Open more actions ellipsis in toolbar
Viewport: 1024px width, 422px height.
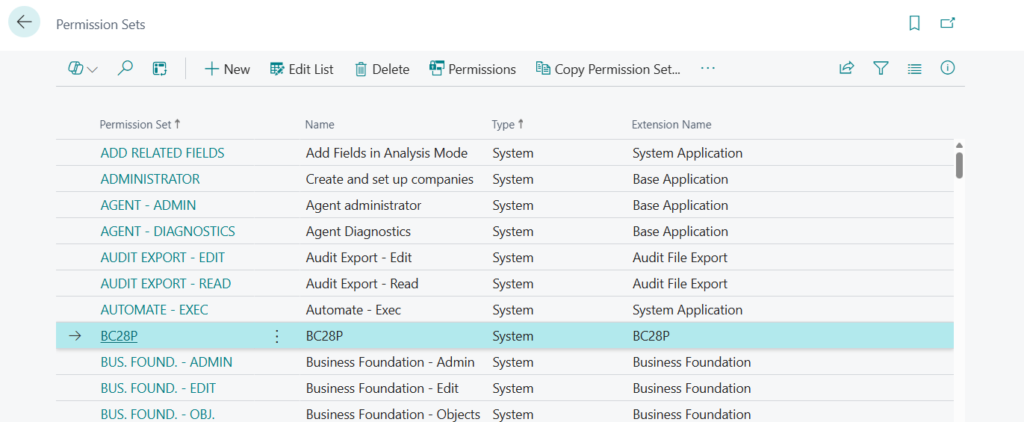(708, 69)
